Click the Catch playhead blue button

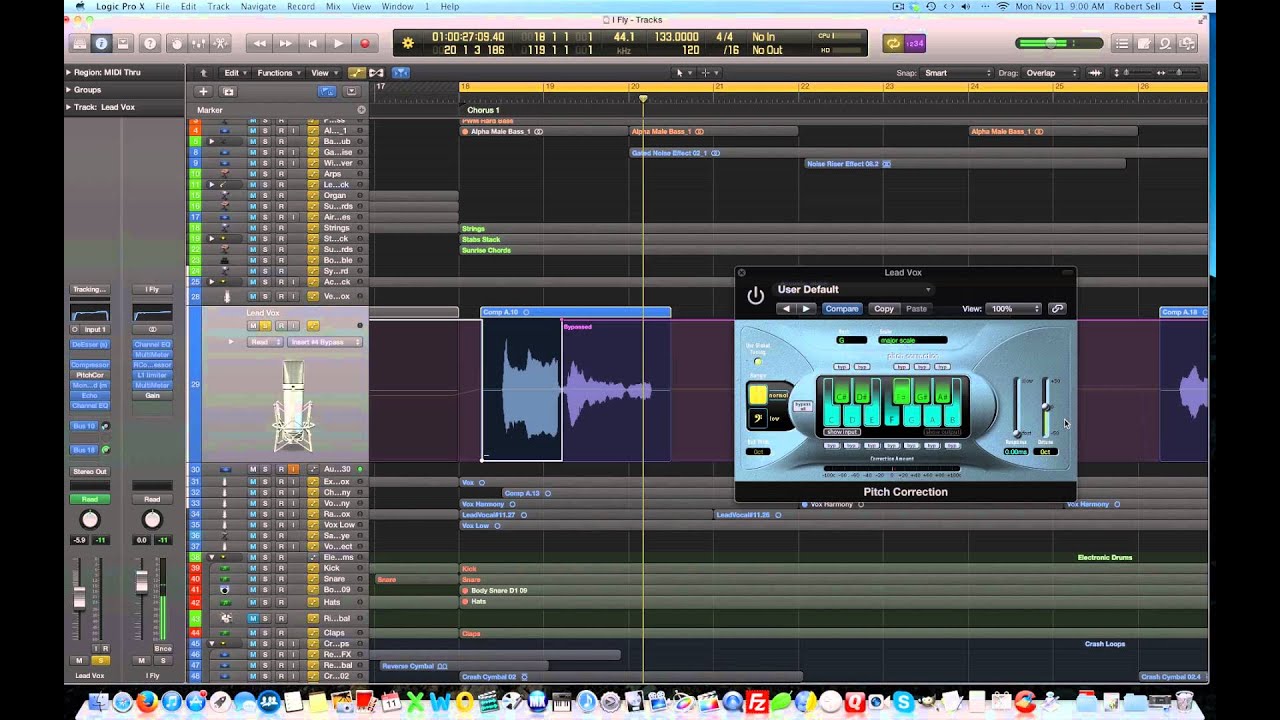click(x=400, y=73)
